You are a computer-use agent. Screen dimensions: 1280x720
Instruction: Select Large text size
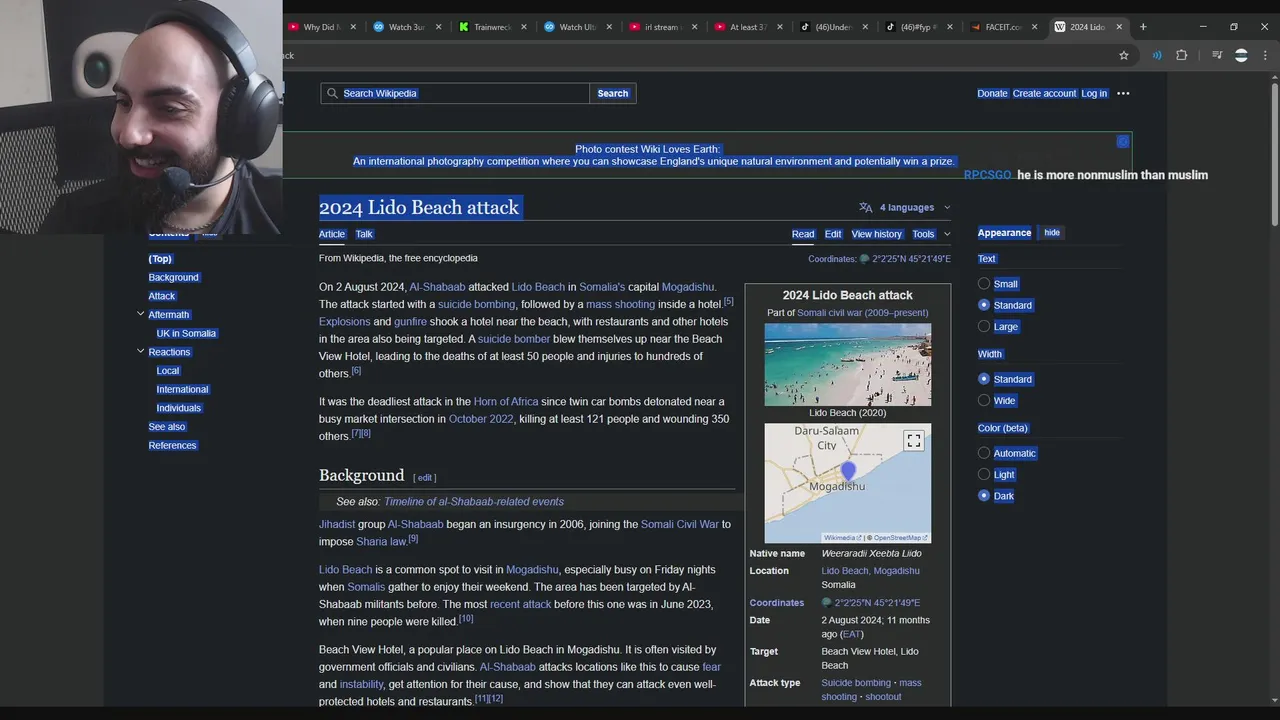coord(984,326)
